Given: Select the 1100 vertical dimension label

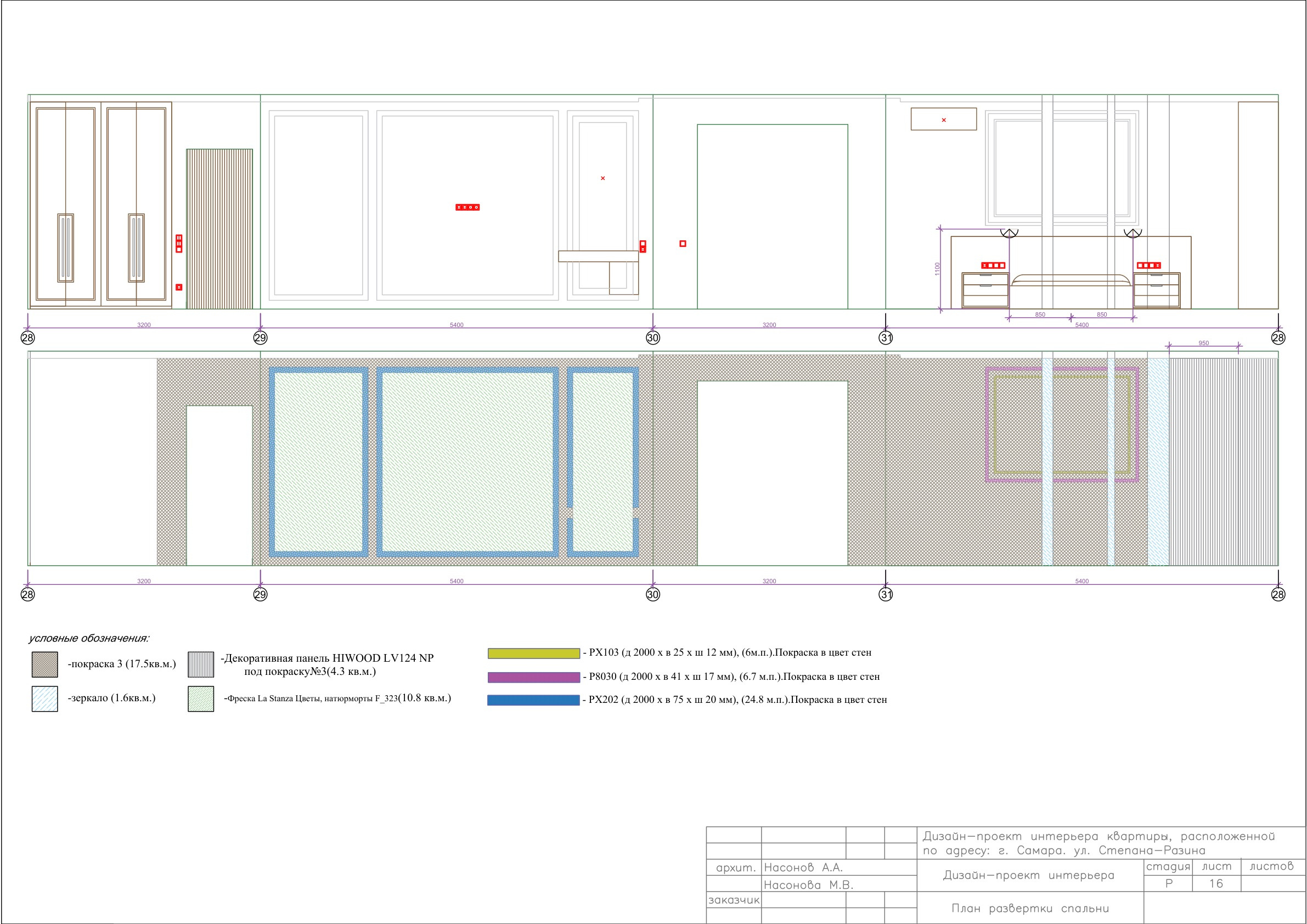Looking at the screenshot, I should (x=938, y=269).
